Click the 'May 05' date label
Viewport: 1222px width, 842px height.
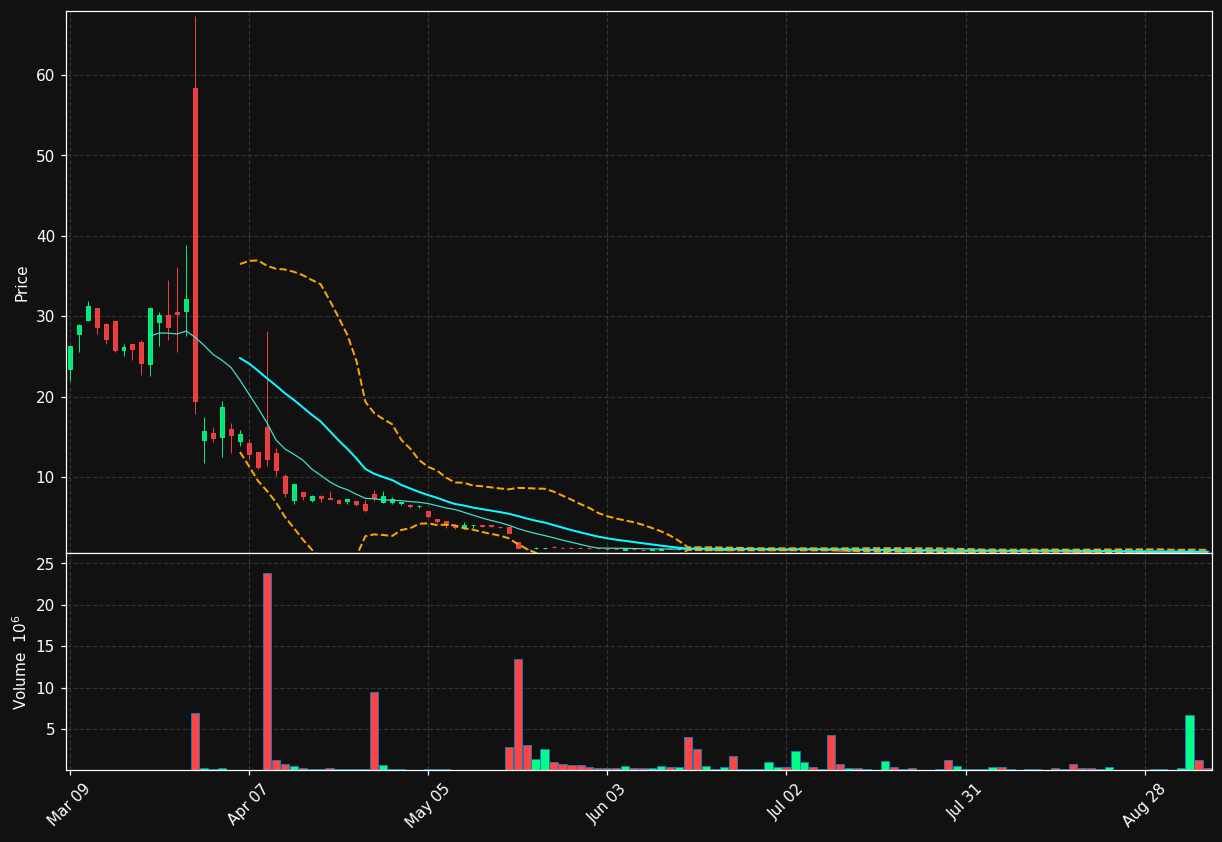[428, 804]
